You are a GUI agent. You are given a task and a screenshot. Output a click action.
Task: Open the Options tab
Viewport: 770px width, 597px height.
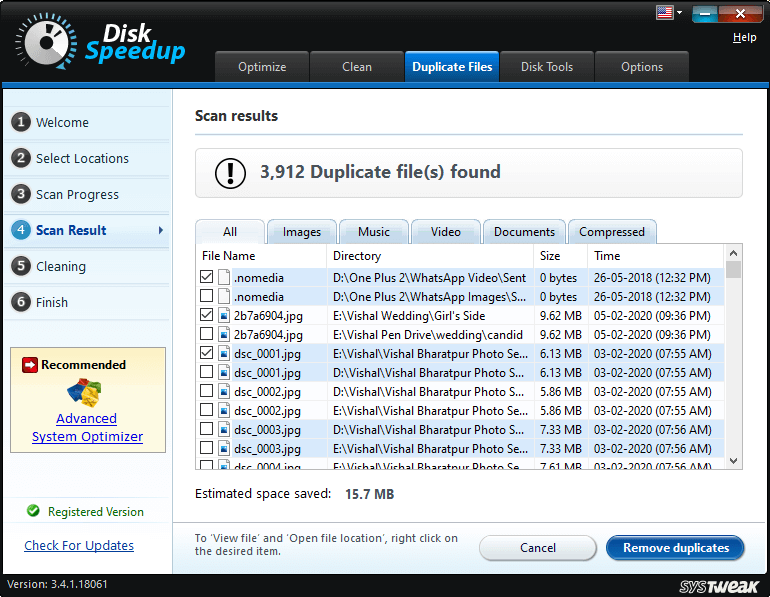(642, 67)
